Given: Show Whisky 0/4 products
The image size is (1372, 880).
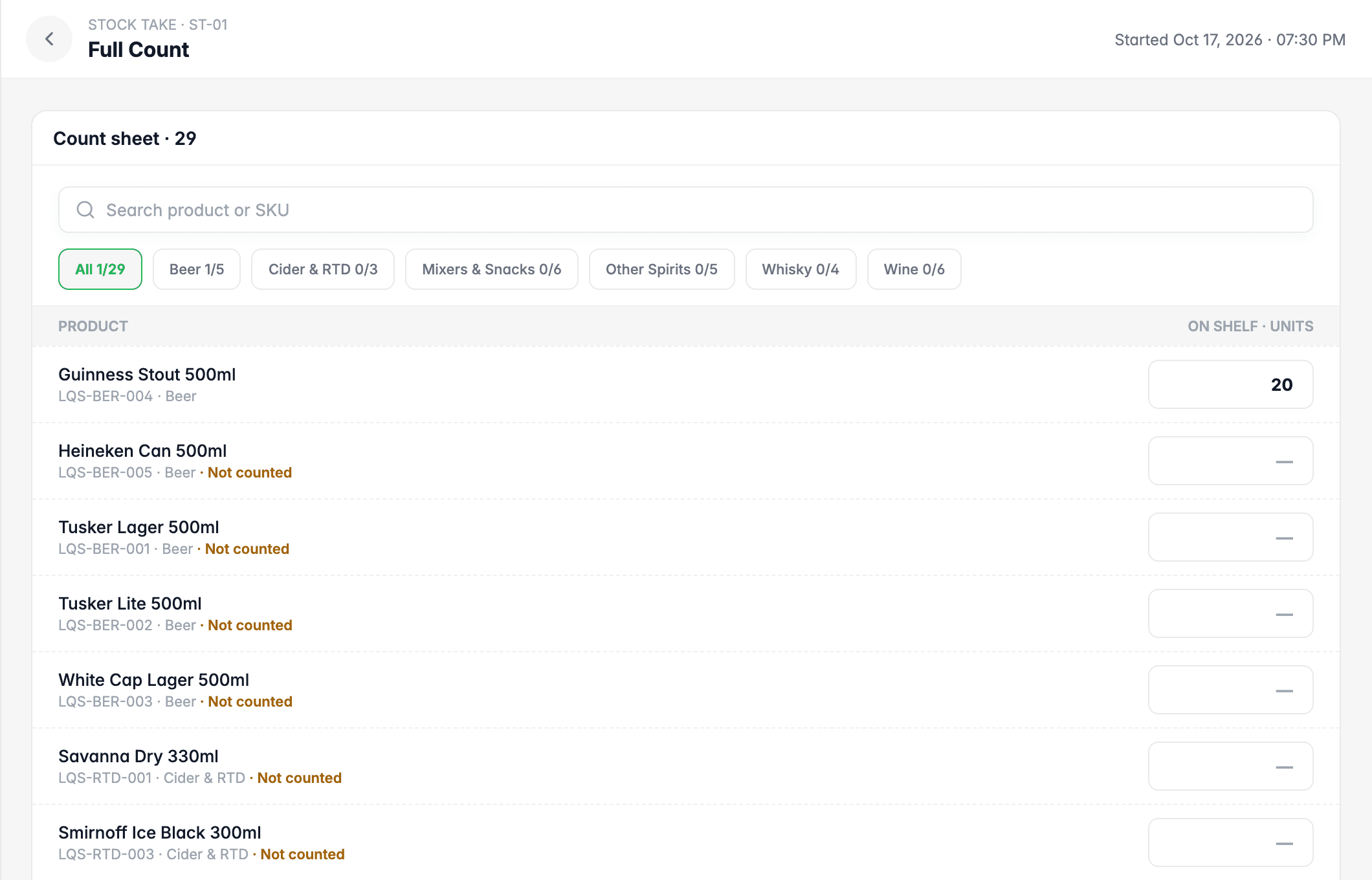Looking at the screenshot, I should [x=801, y=269].
